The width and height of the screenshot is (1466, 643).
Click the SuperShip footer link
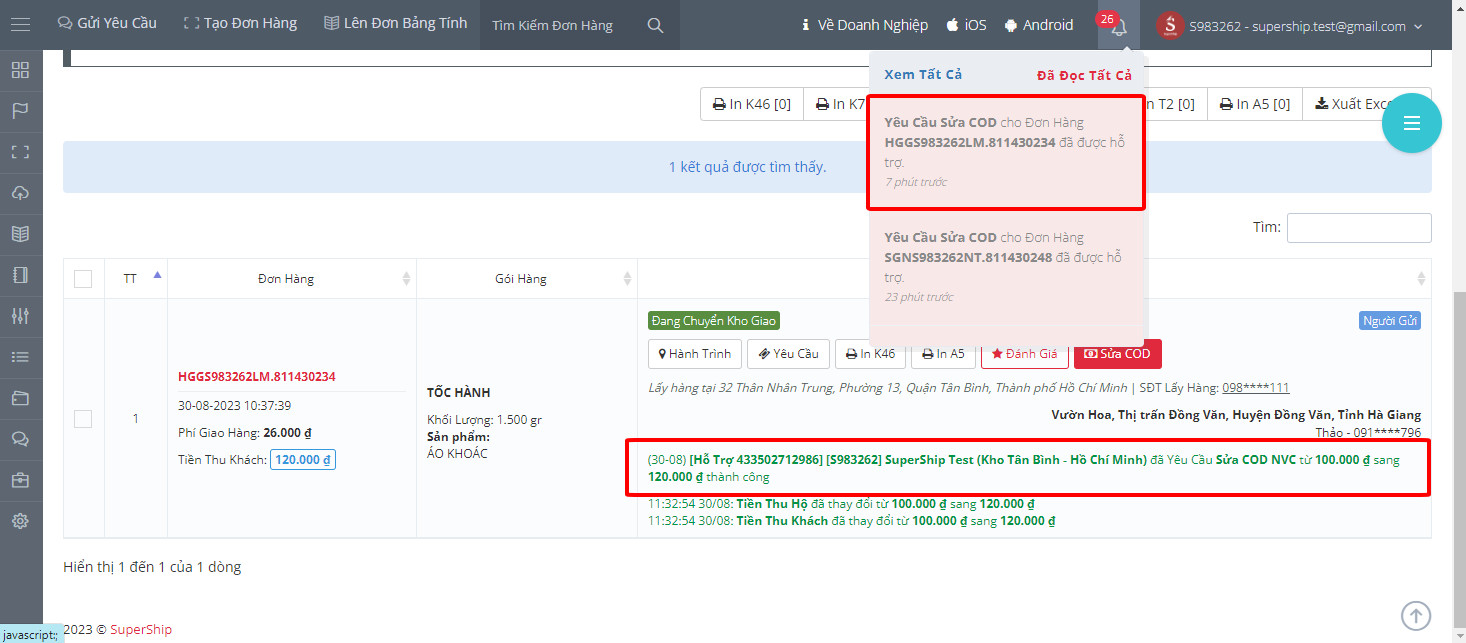click(x=141, y=630)
